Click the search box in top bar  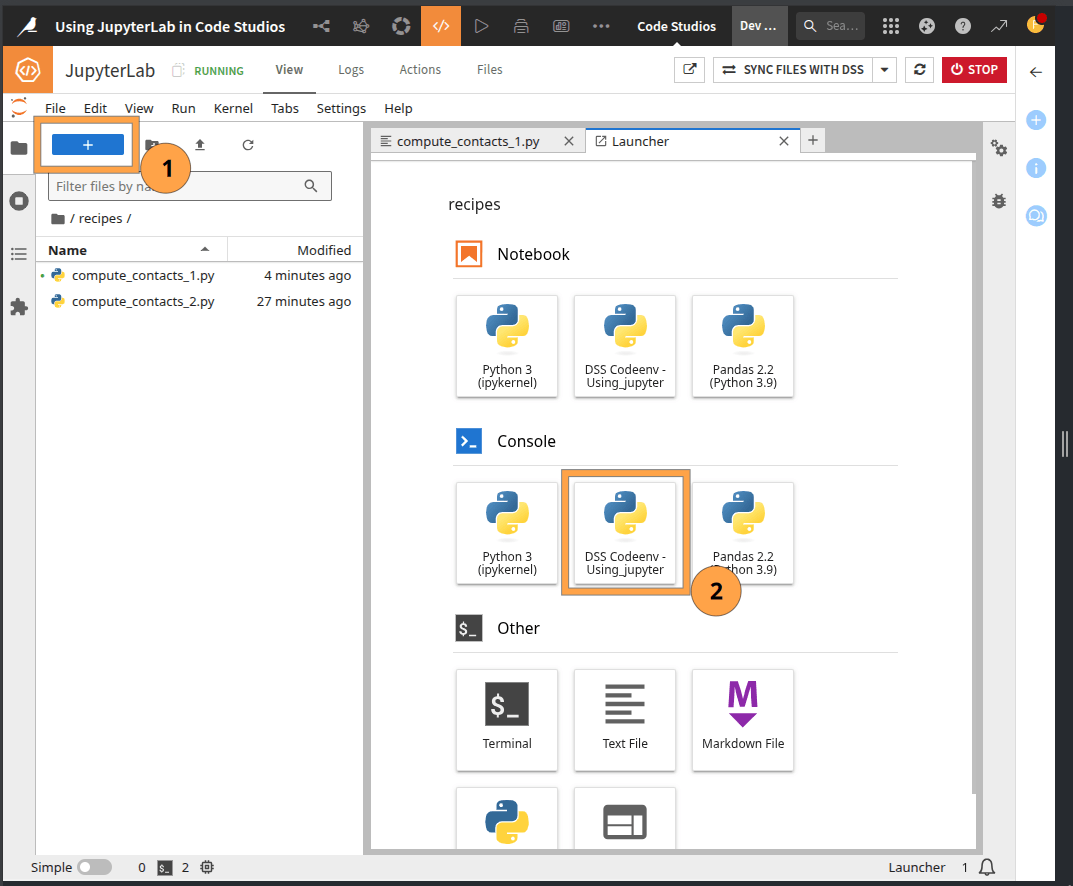click(830, 26)
